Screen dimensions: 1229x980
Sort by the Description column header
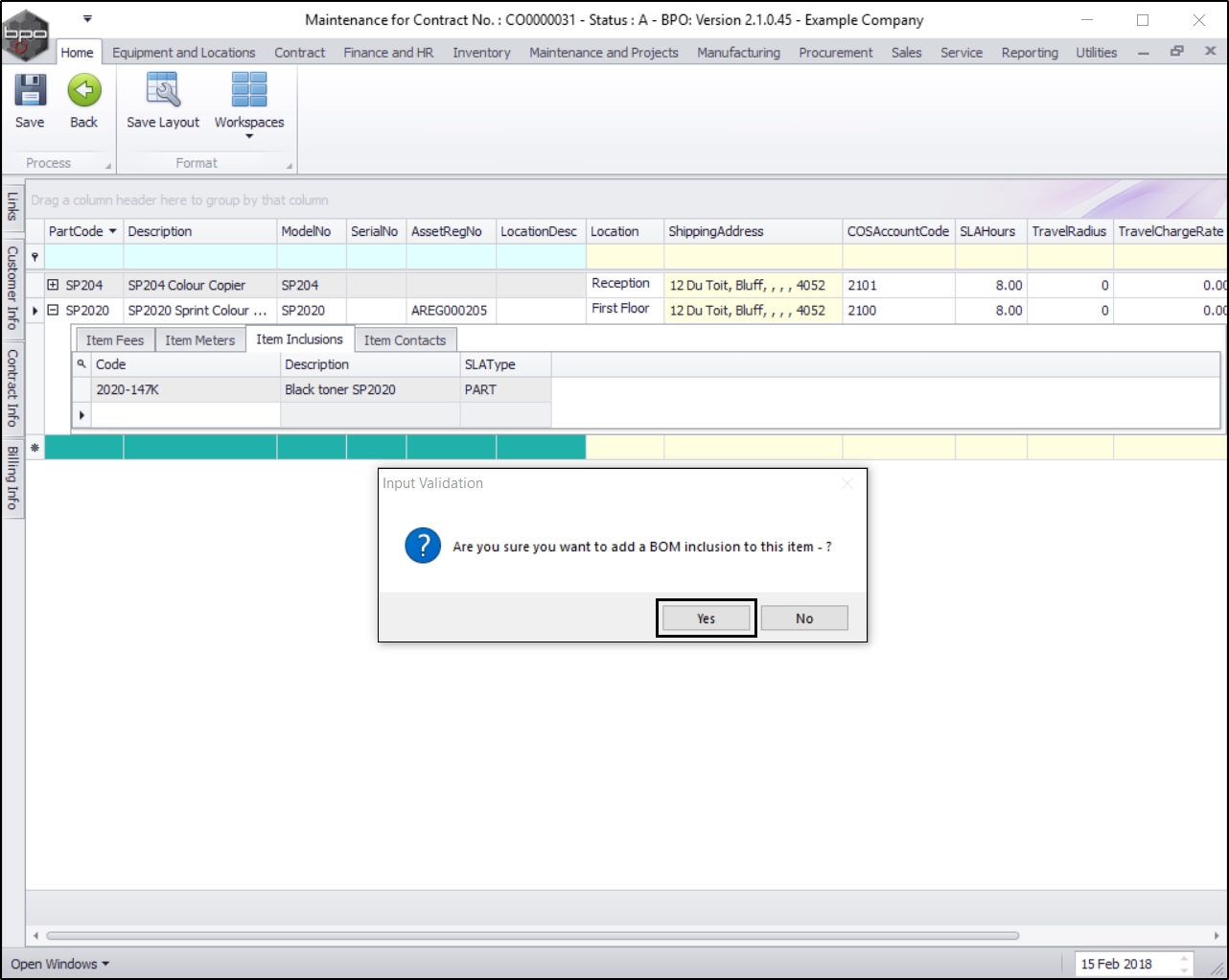point(199,231)
